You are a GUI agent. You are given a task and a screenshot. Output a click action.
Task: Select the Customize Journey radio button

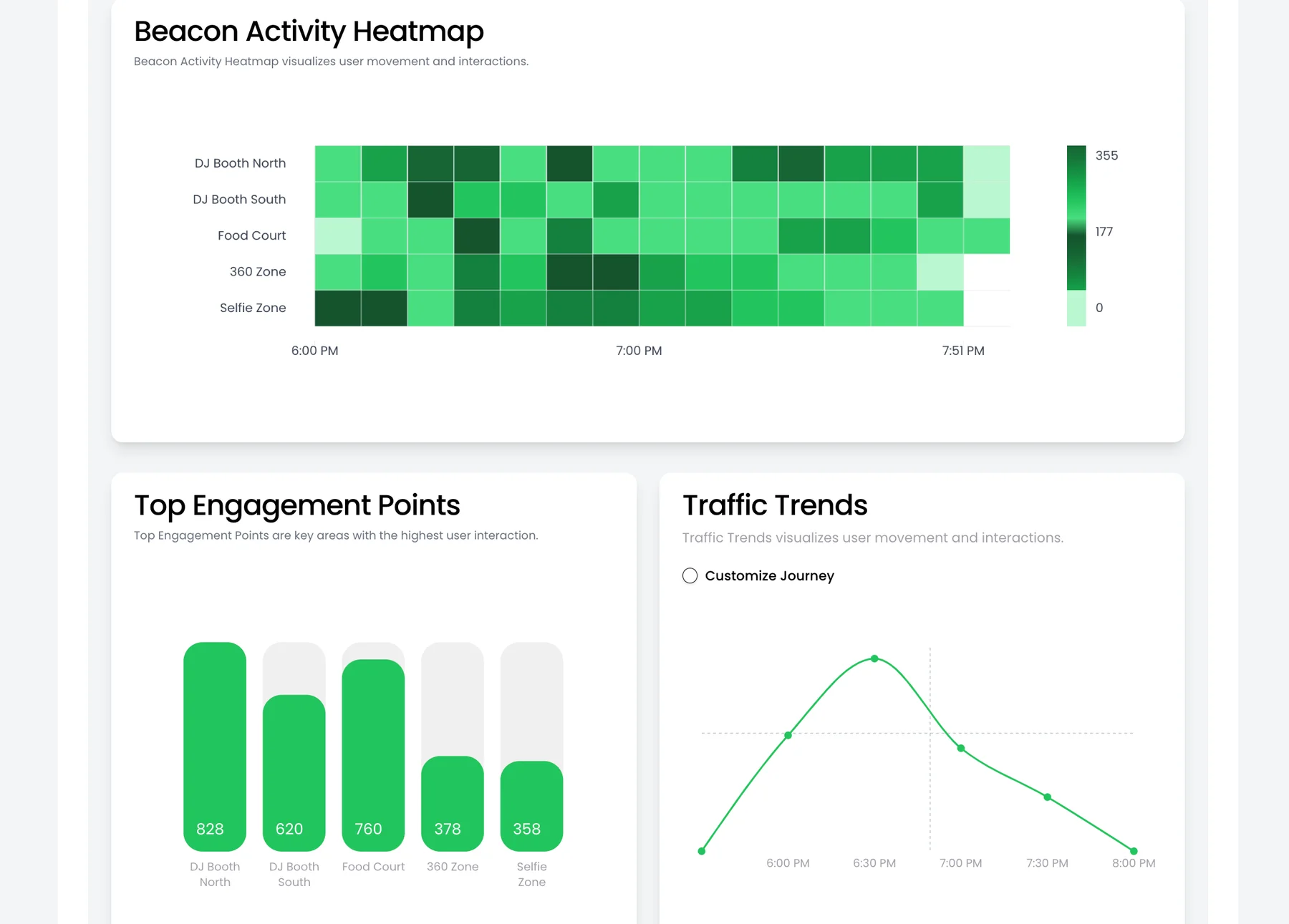pos(690,575)
